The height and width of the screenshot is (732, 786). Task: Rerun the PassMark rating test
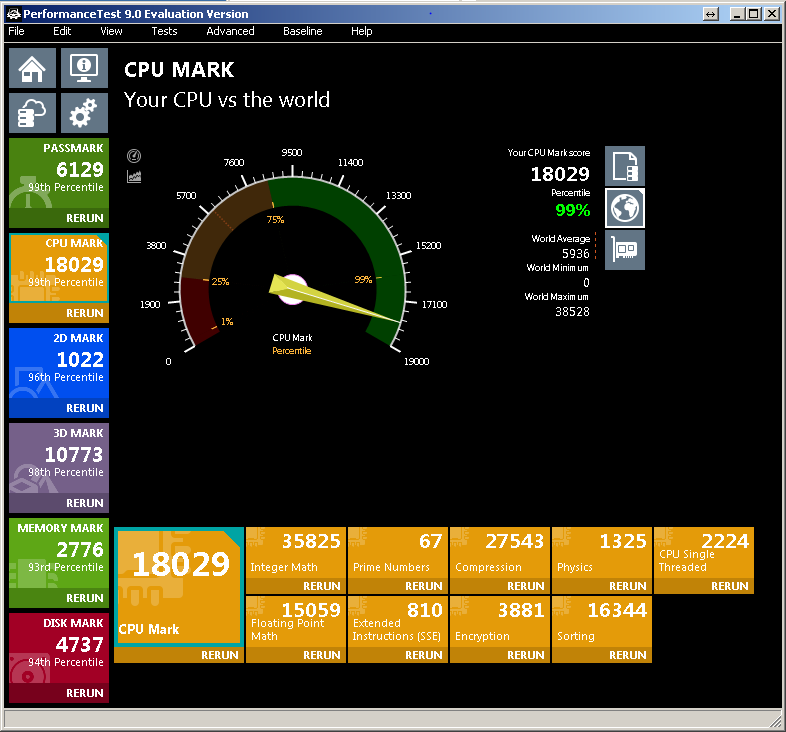point(59,218)
